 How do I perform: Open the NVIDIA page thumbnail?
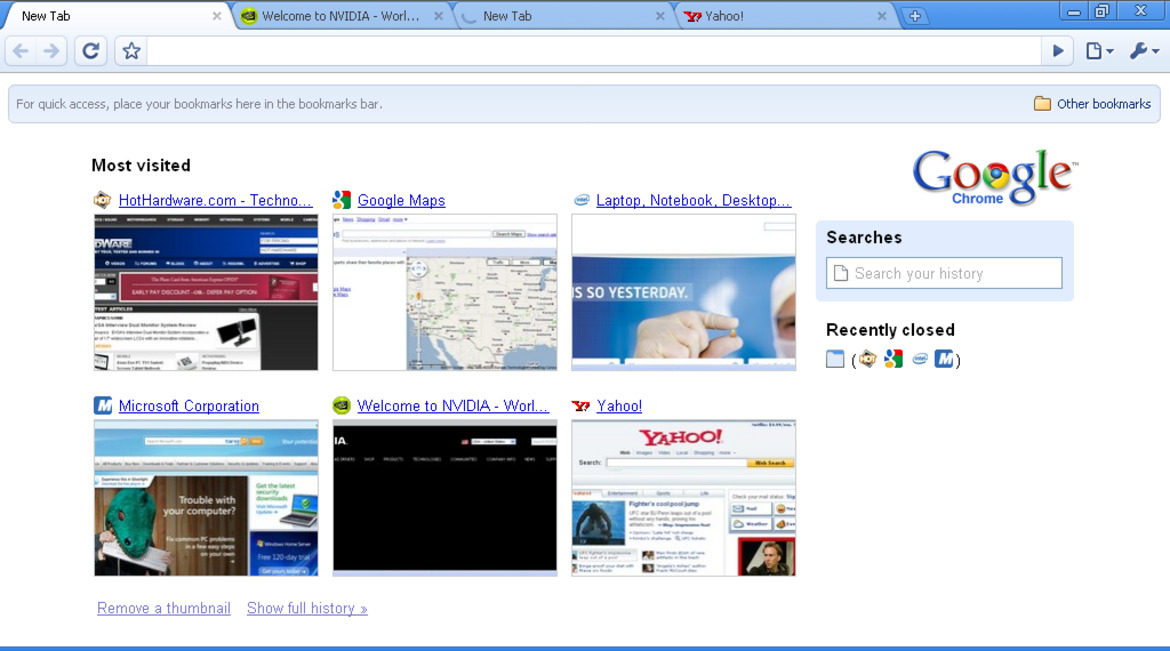(x=445, y=498)
